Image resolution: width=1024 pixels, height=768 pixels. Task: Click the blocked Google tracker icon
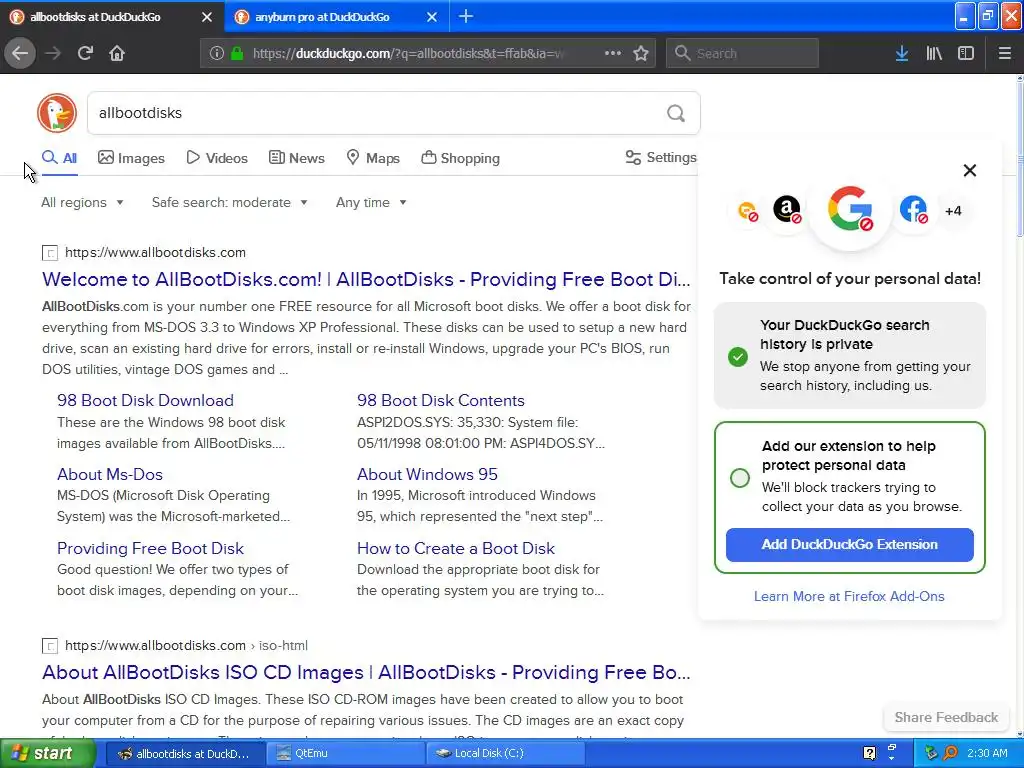[850, 209]
